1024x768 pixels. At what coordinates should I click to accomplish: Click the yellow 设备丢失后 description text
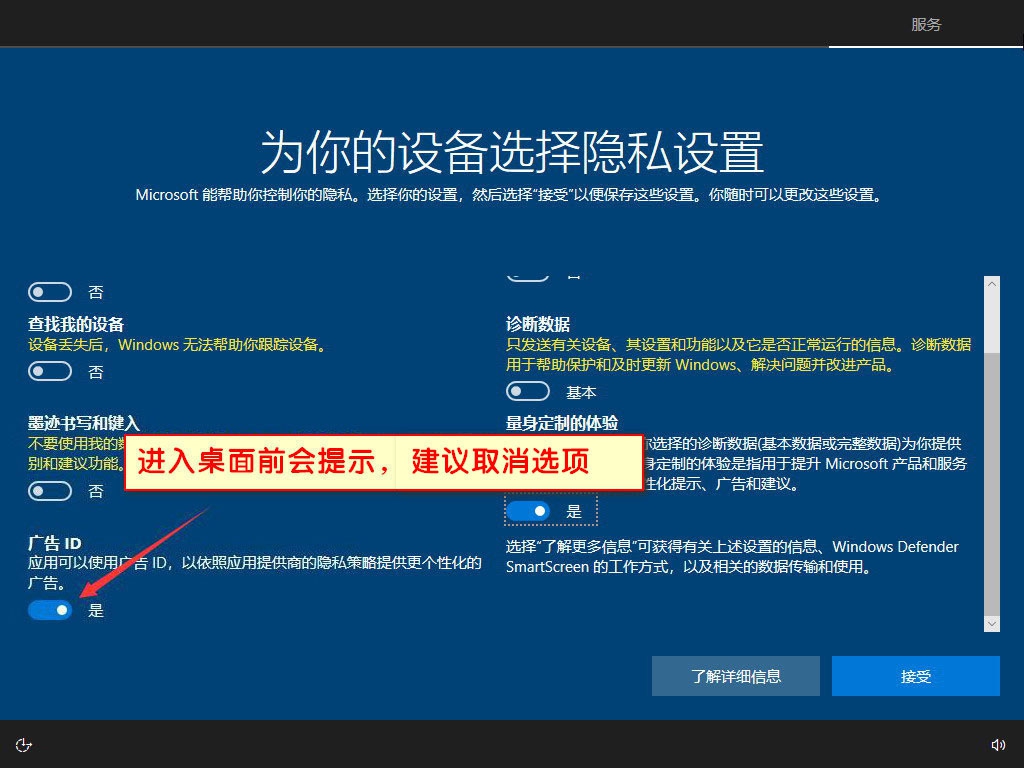[x=178, y=345]
